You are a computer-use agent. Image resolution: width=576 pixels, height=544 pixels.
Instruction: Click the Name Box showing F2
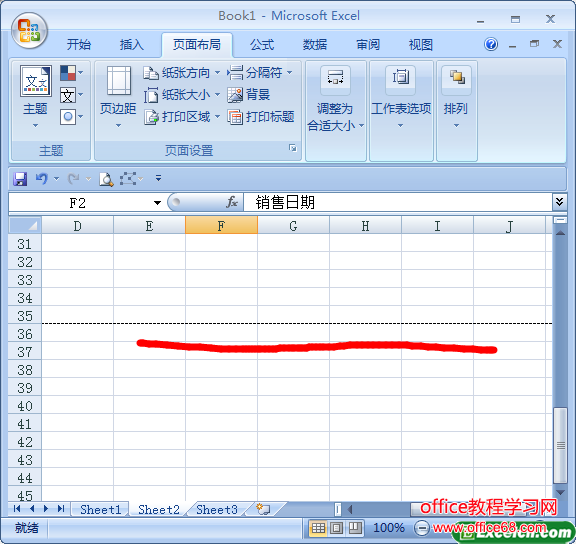tap(78, 202)
